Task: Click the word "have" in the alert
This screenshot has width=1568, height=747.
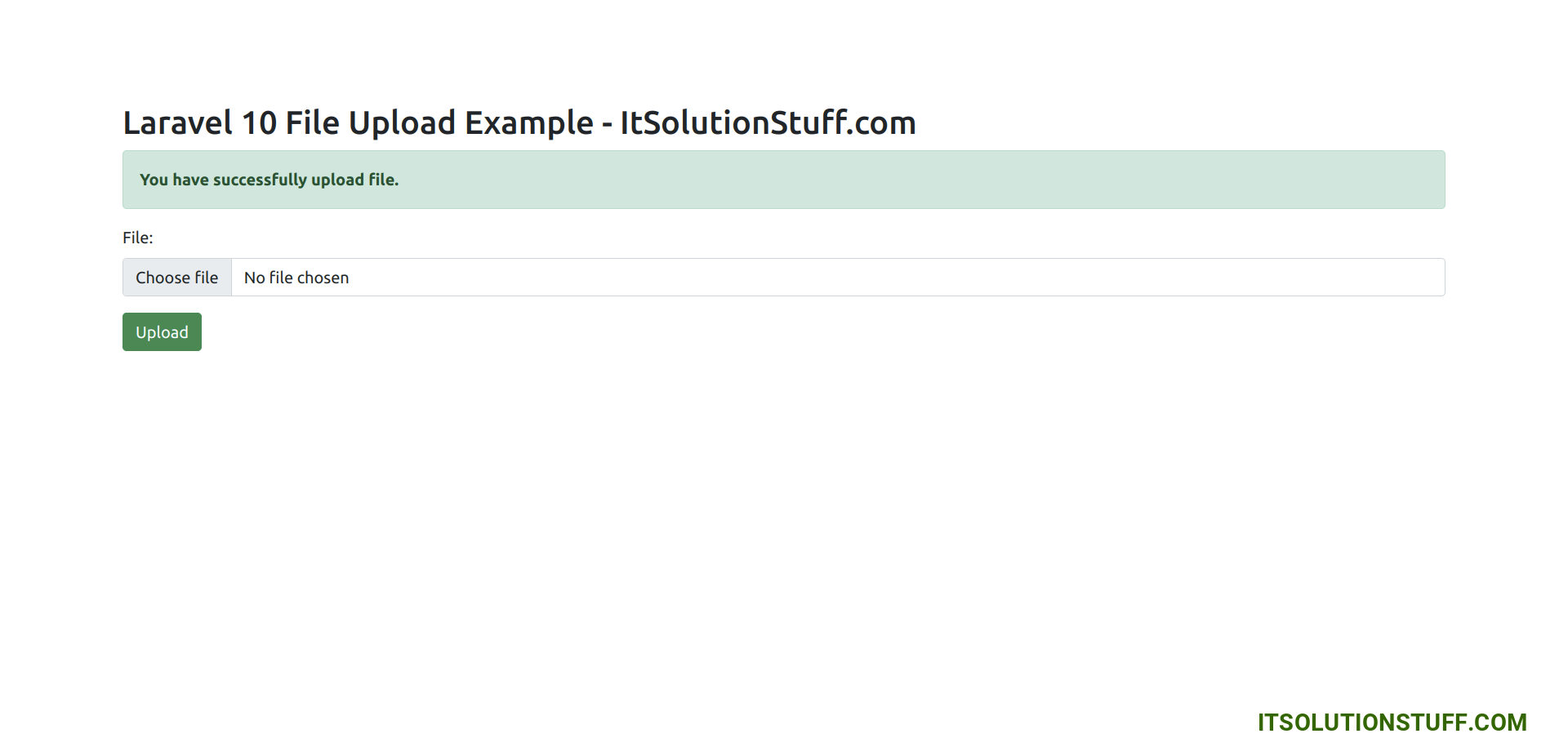Action: coord(190,180)
